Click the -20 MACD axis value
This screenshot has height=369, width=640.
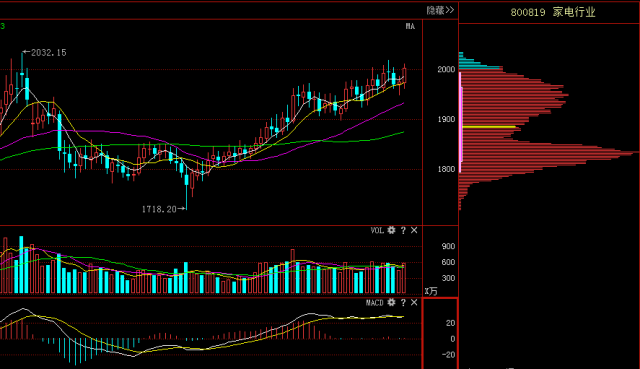pos(449,355)
